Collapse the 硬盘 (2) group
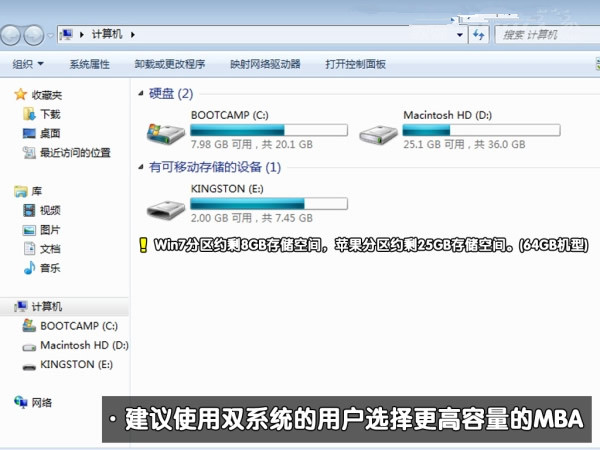Screen dimensions: 600x450 (x=141, y=93)
